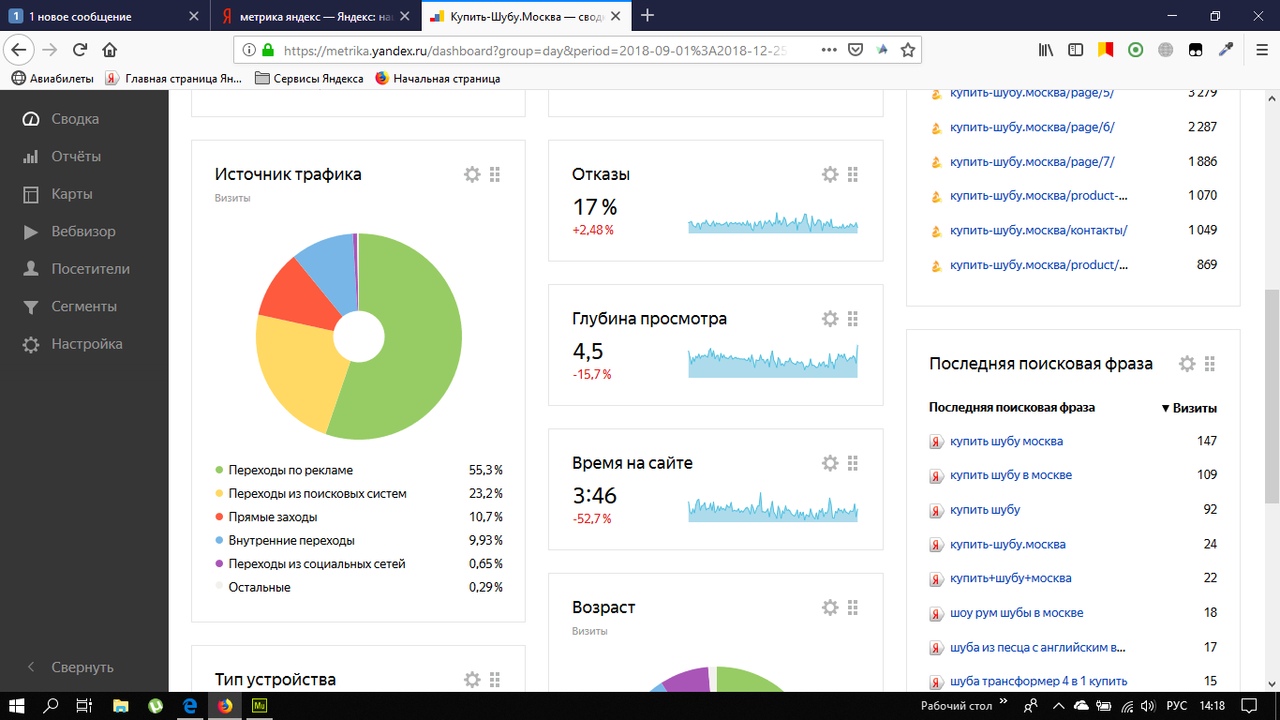Click drag handle of Тип устройства widget

click(x=495, y=680)
